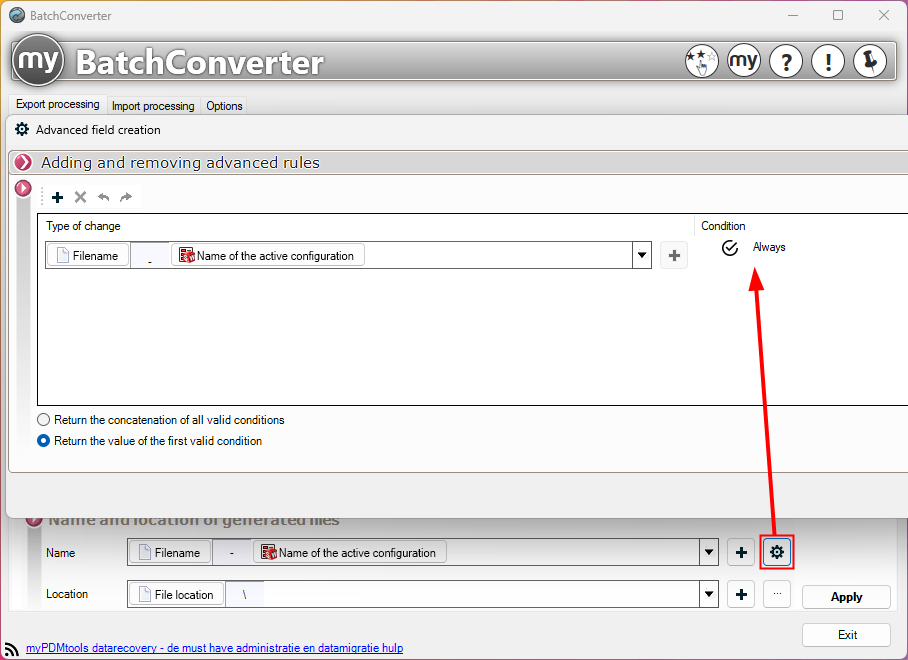908x660 pixels.
Task: Expand the 'Adding and removing advanced rules' section
Action: (22, 161)
